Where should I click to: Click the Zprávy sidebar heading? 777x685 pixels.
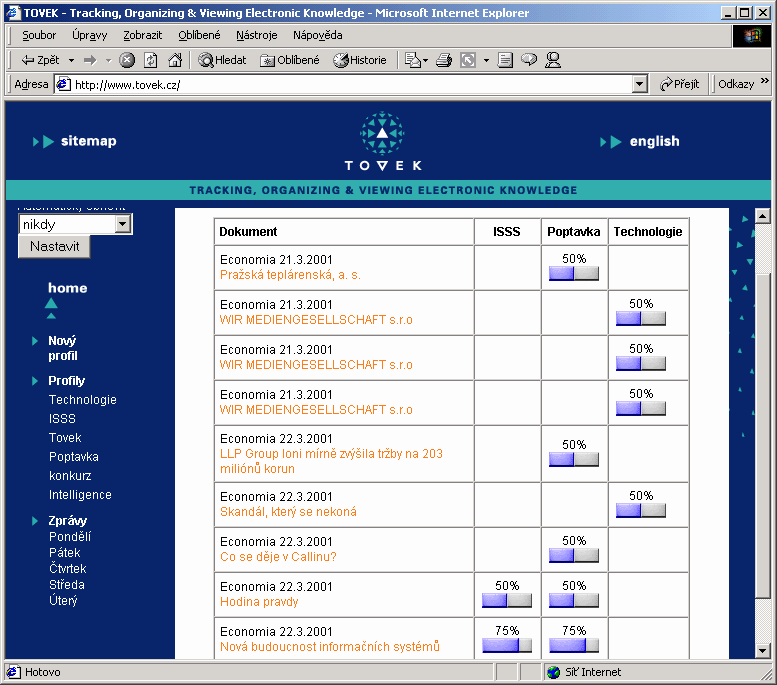(67, 520)
